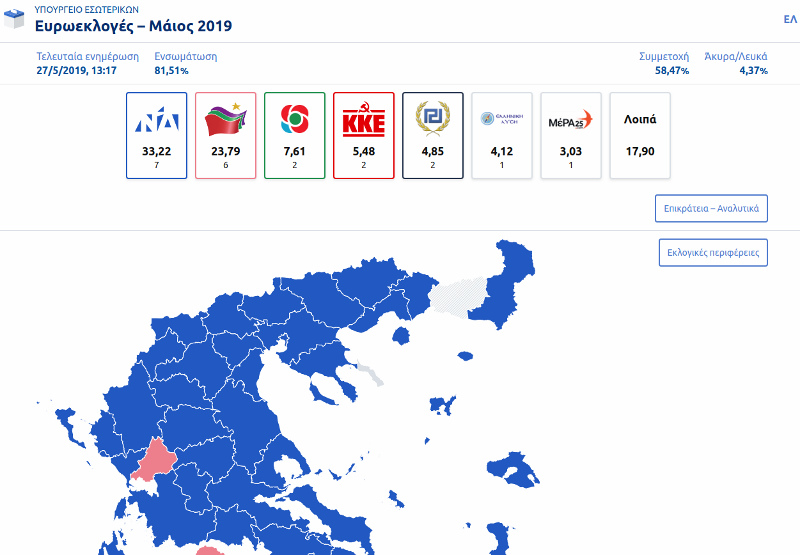The image size is (800, 555).
Task: Open the Εκλογικές περιφέρειες button
Action: coord(713,253)
